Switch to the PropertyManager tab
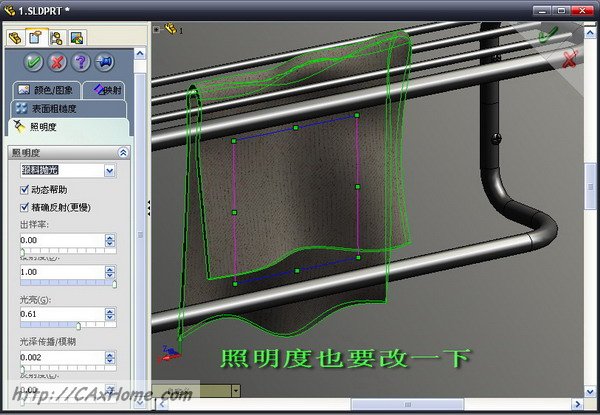Viewport: 600px width, 415px height. [x=37, y=37]
